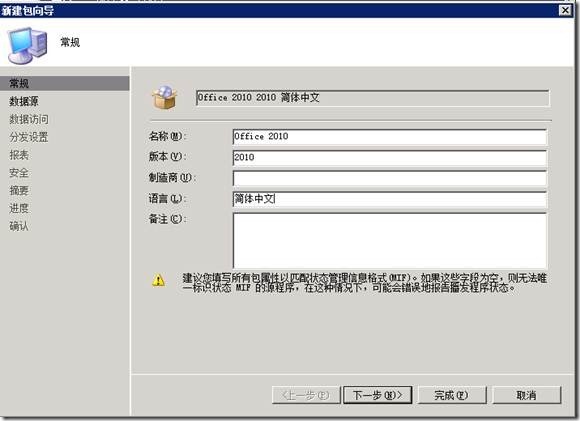The width and height of the screenshot is (580, 421).
Task: Click the 下一步 next button
Action: [x=378, y=395]
